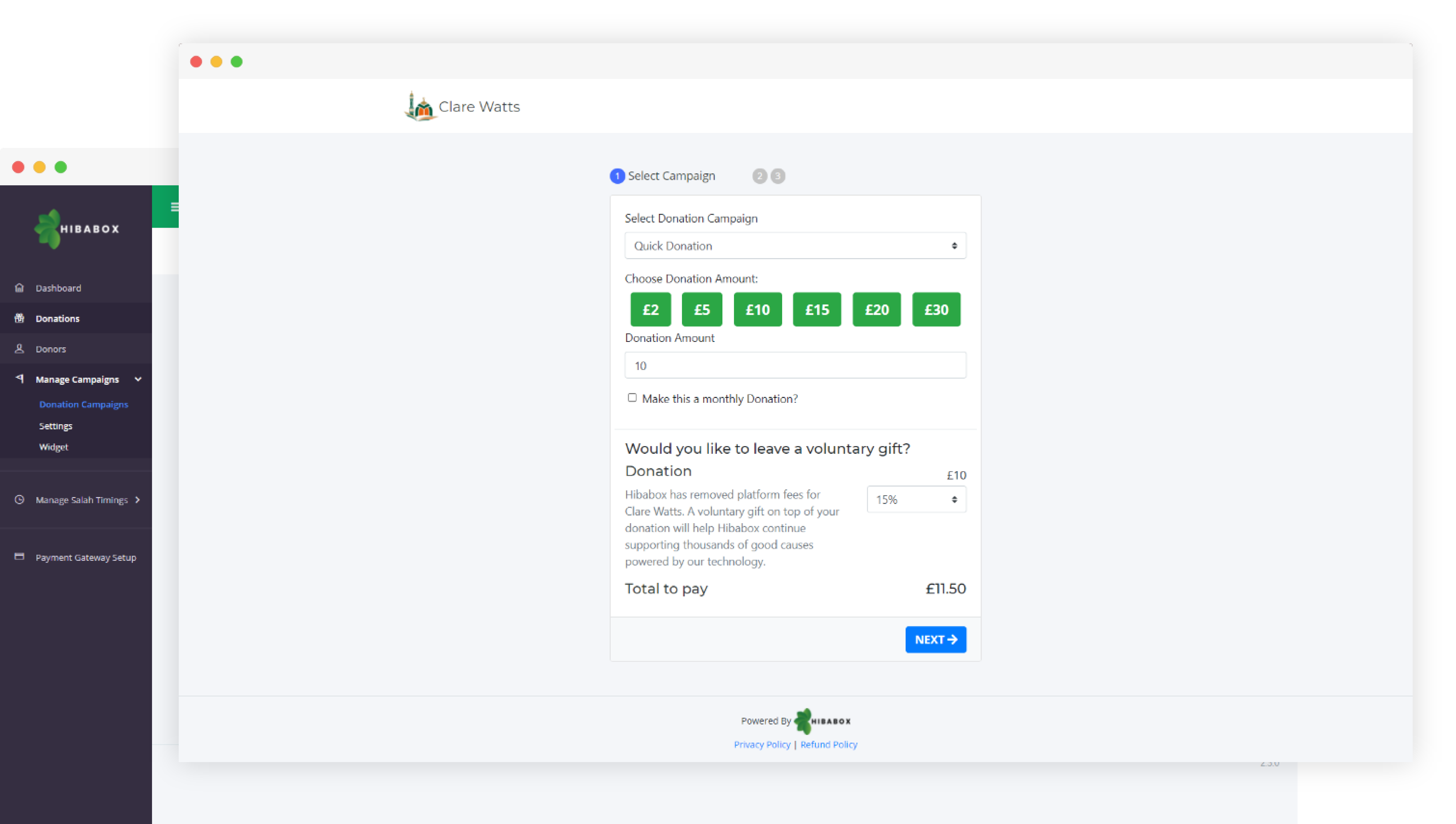Open the Select Donation Campaign dropdown
This screenshot has width=1456, height=824.
[x=795, y=246]
